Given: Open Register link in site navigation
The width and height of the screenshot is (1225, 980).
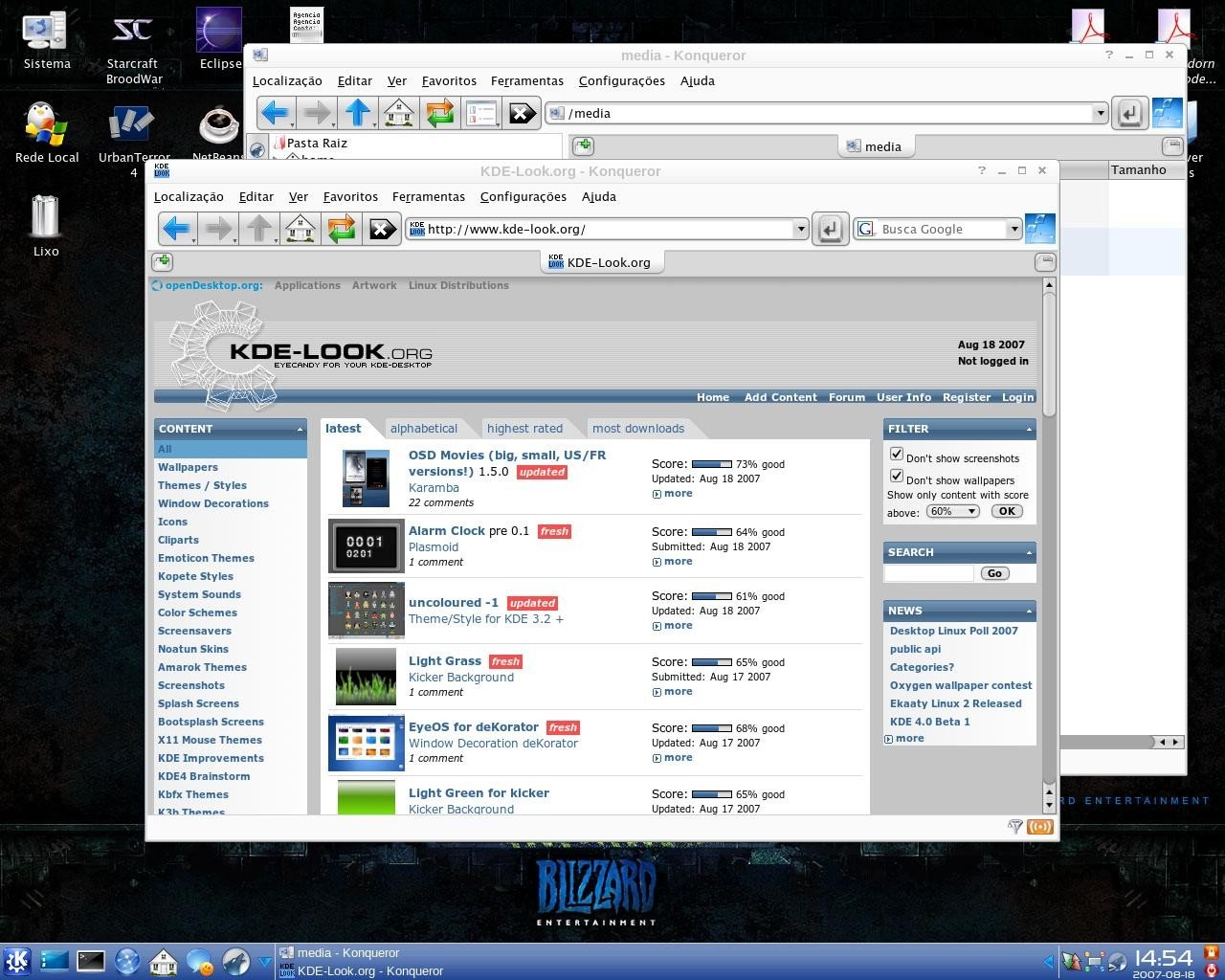Looking at the screenshot, I should coord(967,397).
